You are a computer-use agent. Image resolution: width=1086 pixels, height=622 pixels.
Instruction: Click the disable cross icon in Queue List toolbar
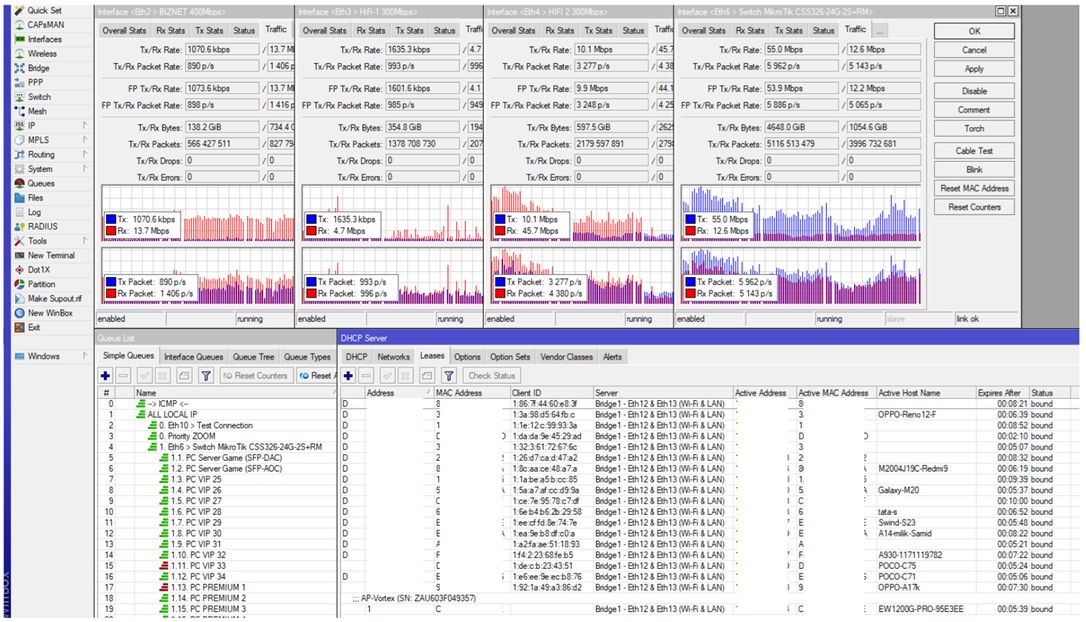(x=163, y=375)
